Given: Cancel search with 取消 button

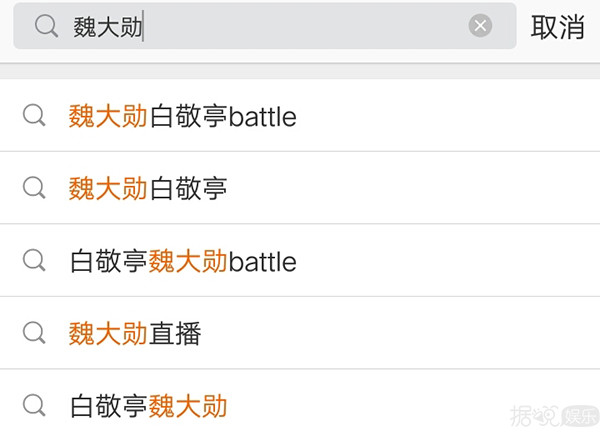Looking at the screenshot, I should 558,26.
